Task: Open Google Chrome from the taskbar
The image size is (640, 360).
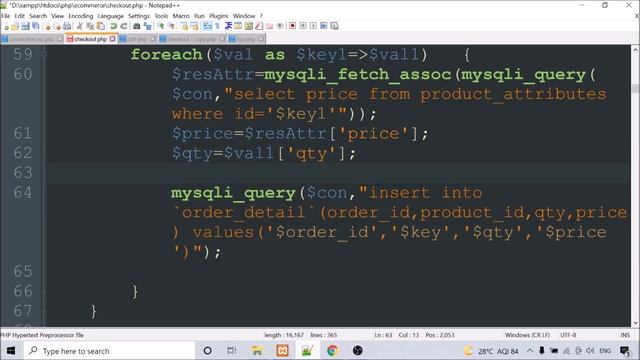Action: tap(332, 351)
